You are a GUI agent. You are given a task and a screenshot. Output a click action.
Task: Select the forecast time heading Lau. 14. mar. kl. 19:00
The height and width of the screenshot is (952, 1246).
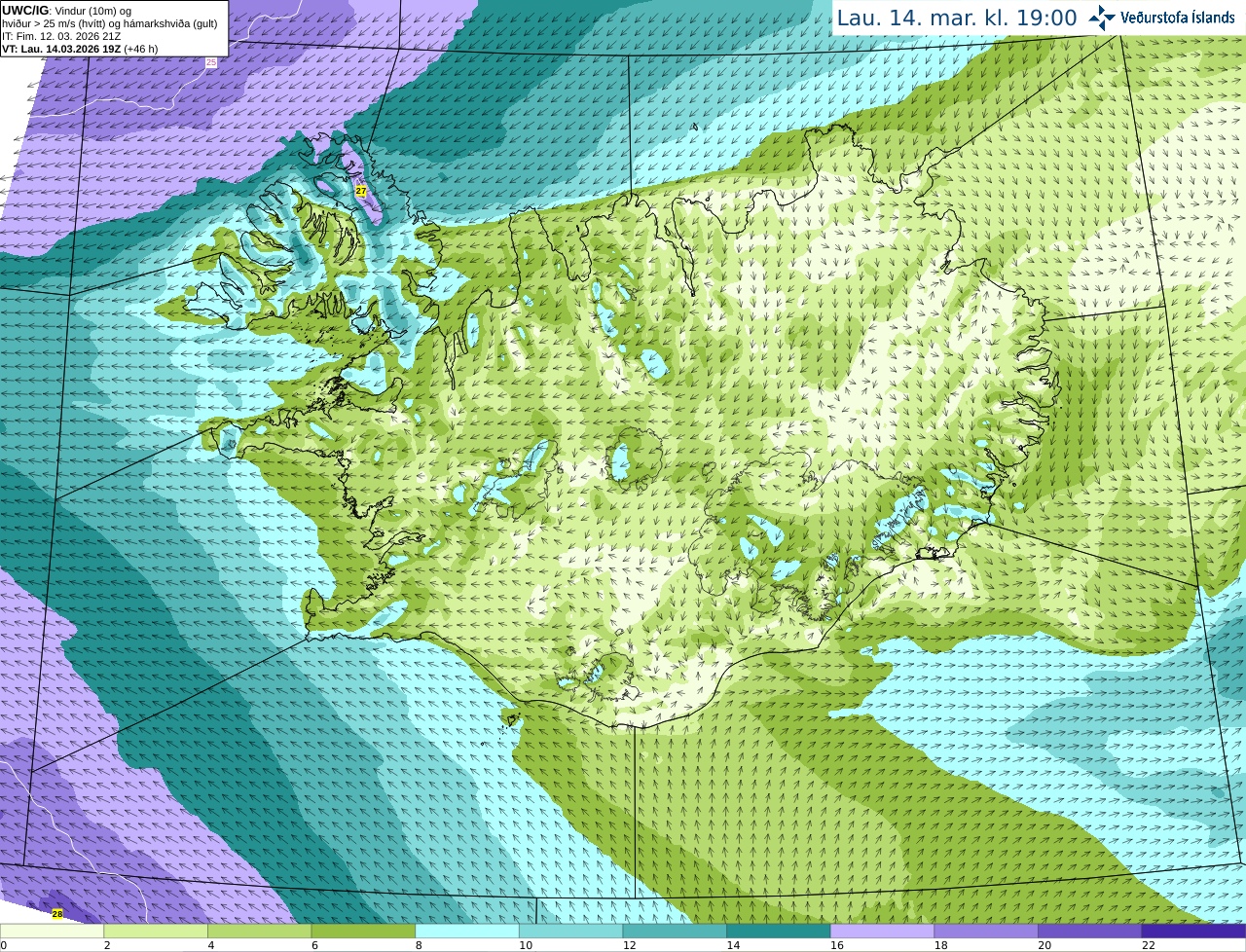(x=957, y=18)
